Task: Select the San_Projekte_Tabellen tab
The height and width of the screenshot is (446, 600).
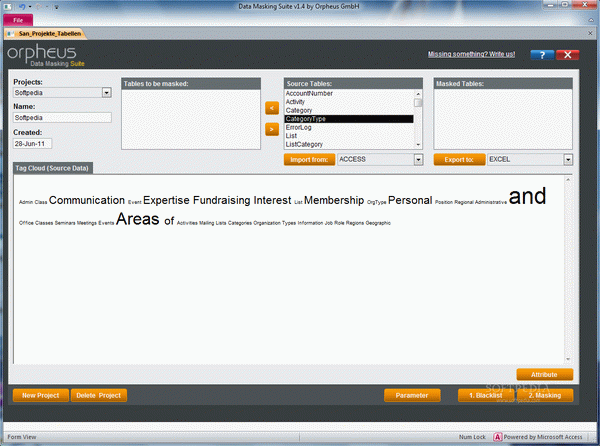Action: point(45,34)
